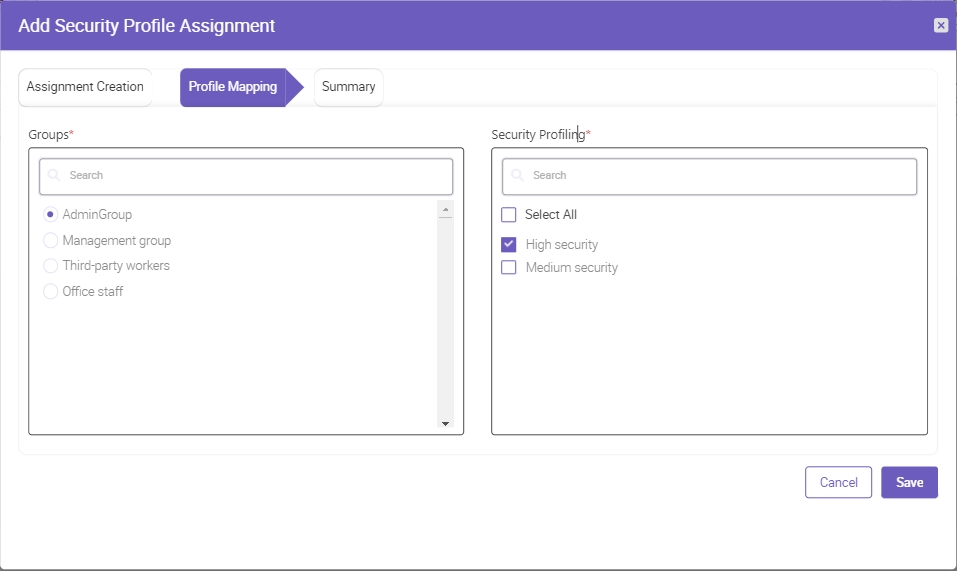Click the "Medium security" label text

point(572,268)
